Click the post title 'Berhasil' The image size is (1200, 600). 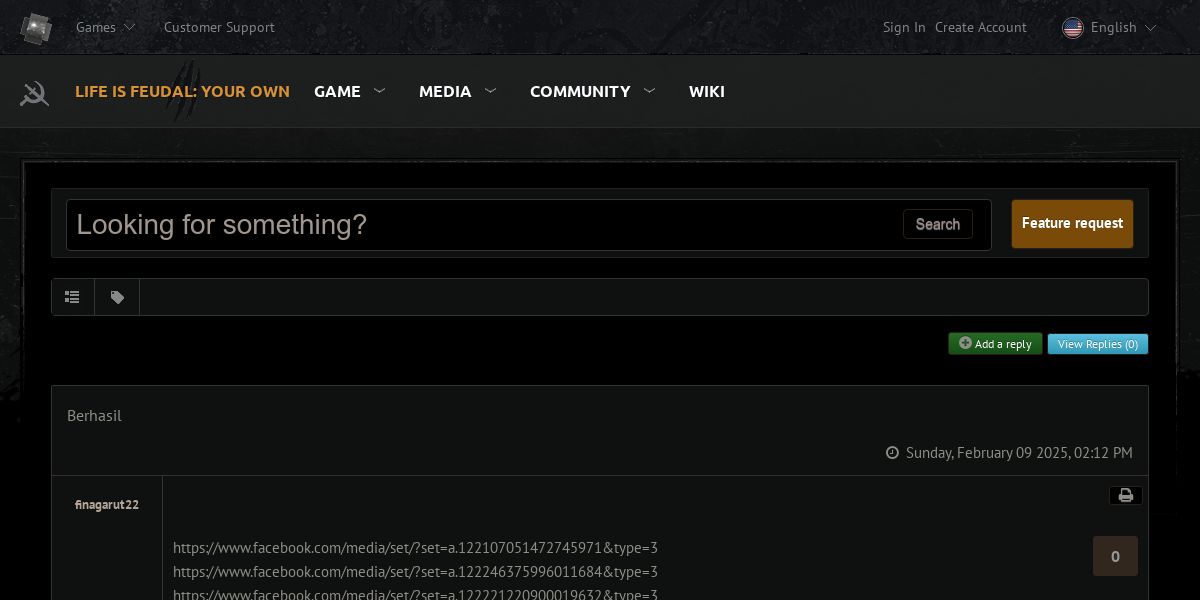[94, 415]
